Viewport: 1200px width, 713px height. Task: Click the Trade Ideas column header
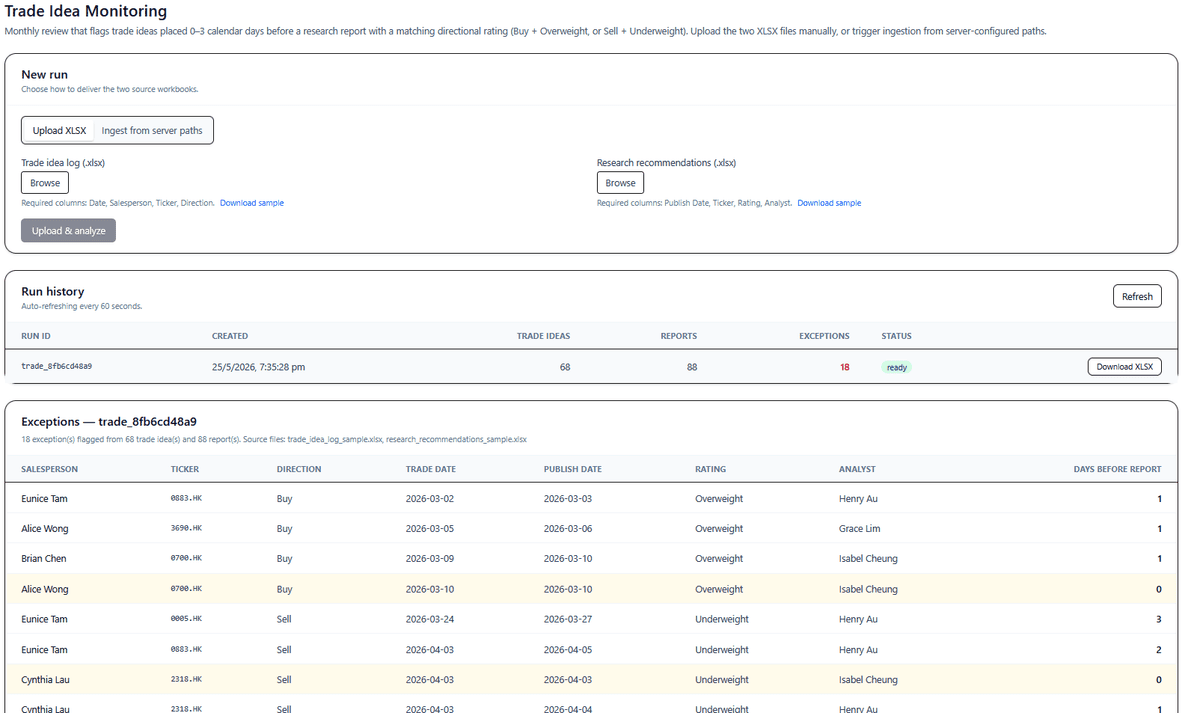click(543, 336)
